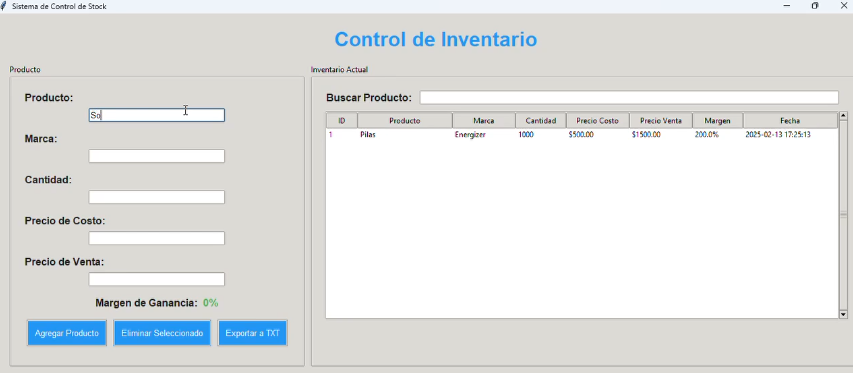Image resolution: width=853 pixels, height=373 pixels.
Task: Click the inventory list scrollbar thumb
Action: [x=843, y=215]
